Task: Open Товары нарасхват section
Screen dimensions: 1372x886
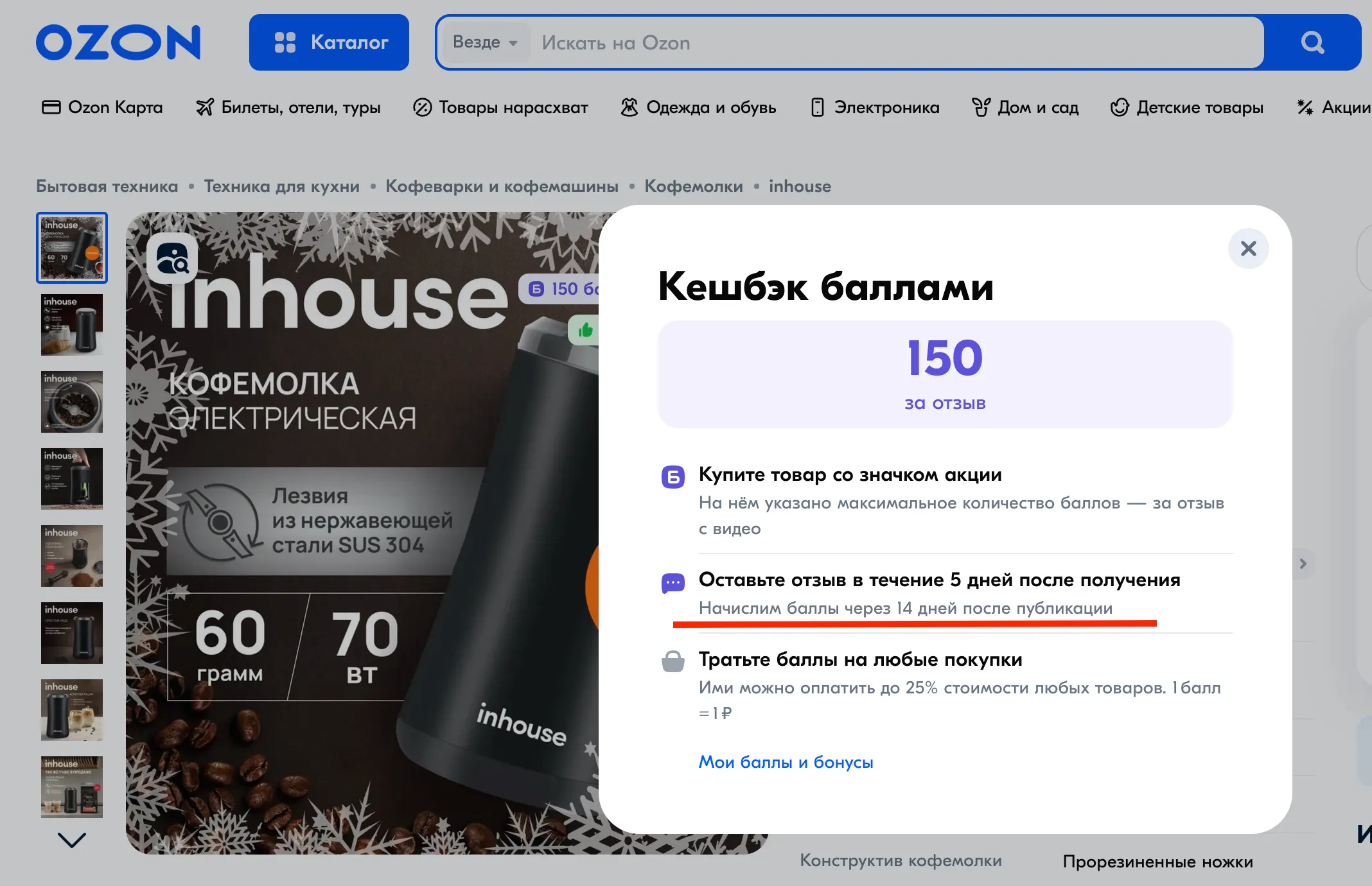Action: click(500, 107)
